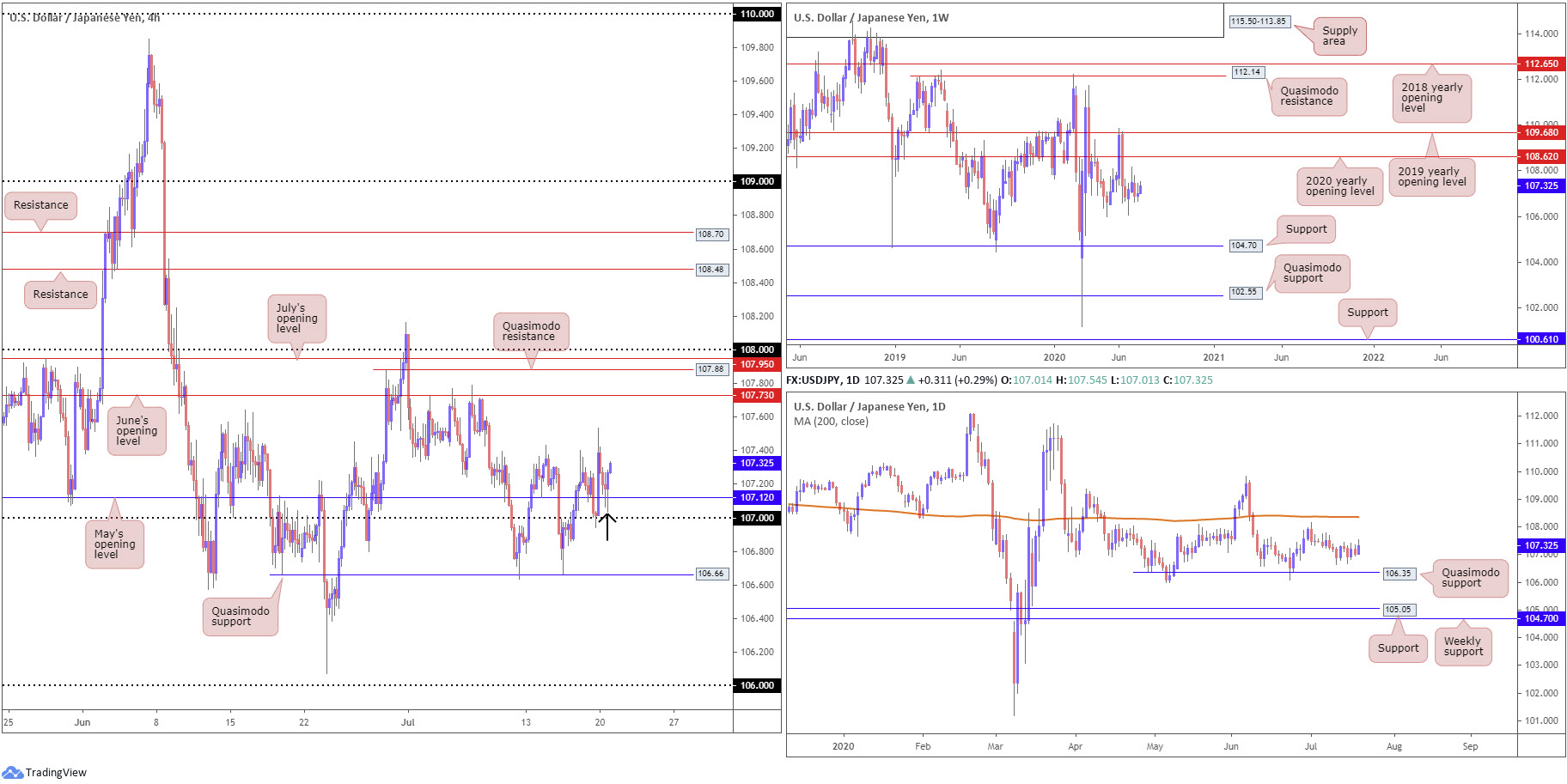Select the 1W chart title text
Viewport: 1567px width, 784px height.
[871, 17]
